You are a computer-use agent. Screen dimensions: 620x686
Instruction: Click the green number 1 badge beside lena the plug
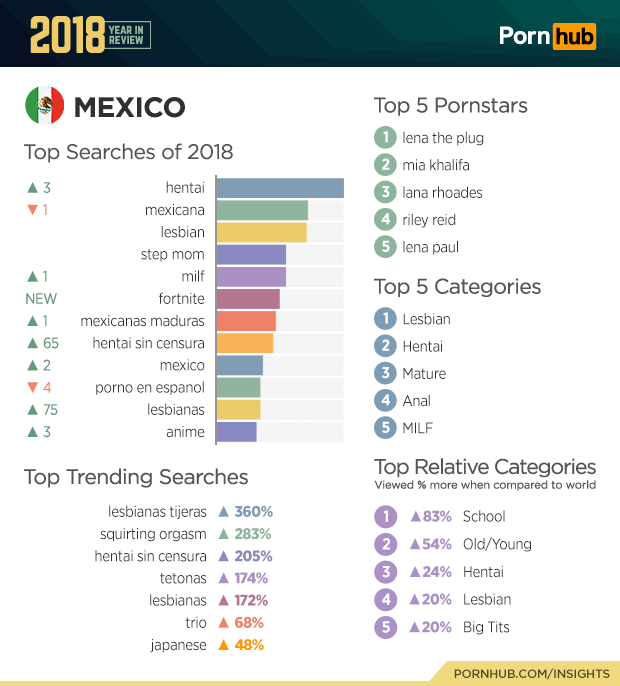pos(385,138)
